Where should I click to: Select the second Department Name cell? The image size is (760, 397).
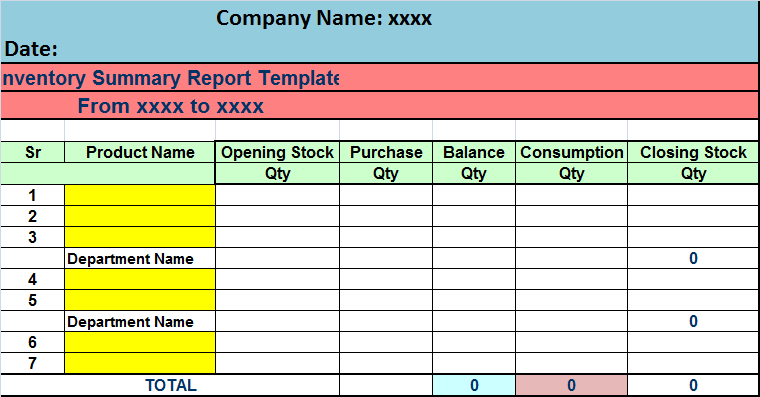pos(140,321)
